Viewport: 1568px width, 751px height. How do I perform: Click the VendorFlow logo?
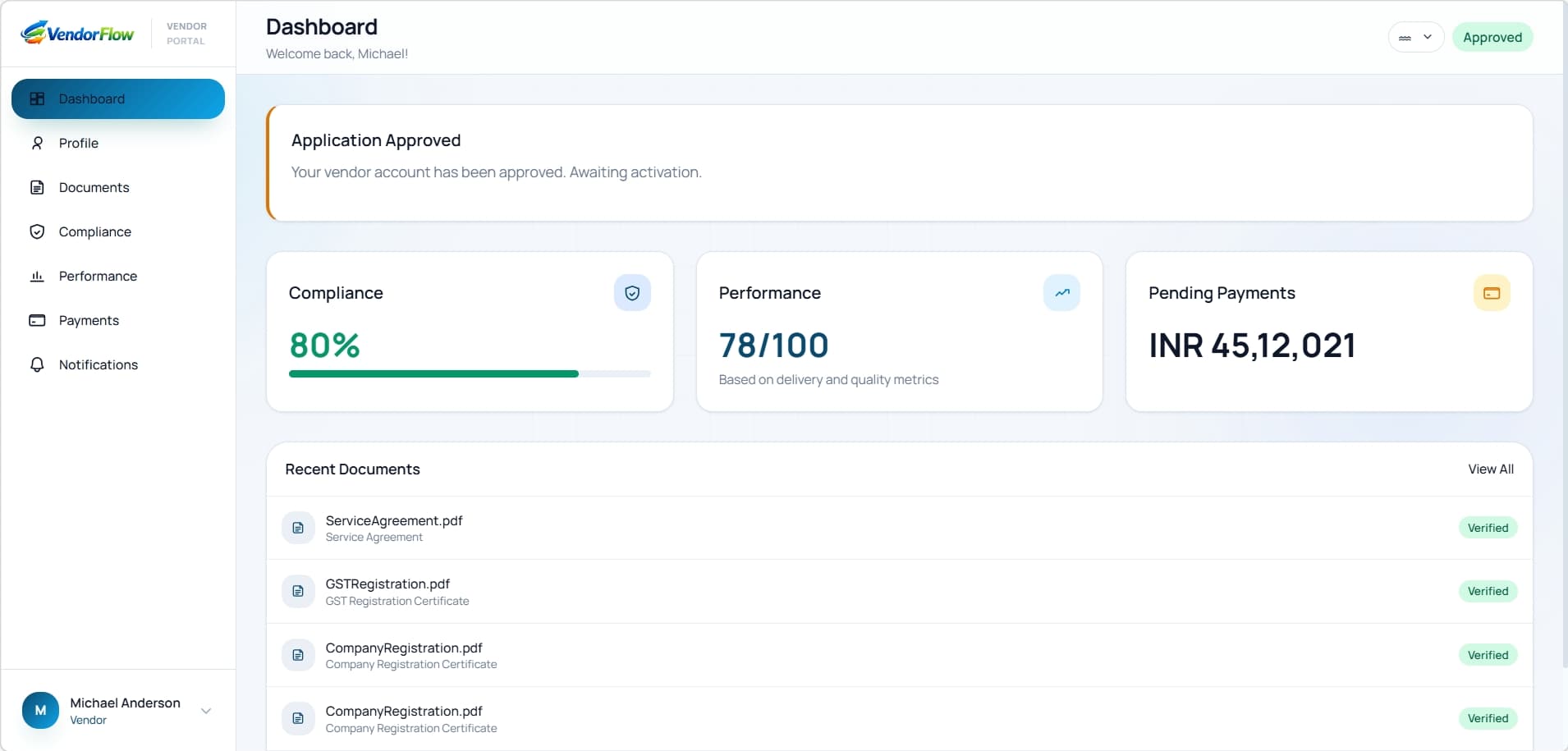tap(78, 33)
